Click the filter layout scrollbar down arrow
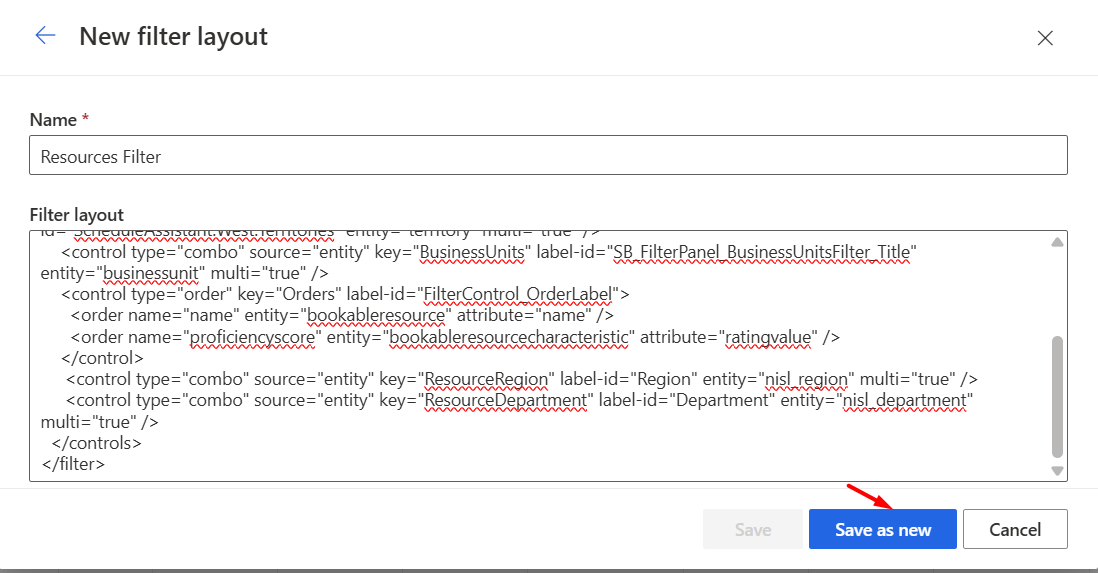This screenshot has width=1098, height=573. [1057, 470]
